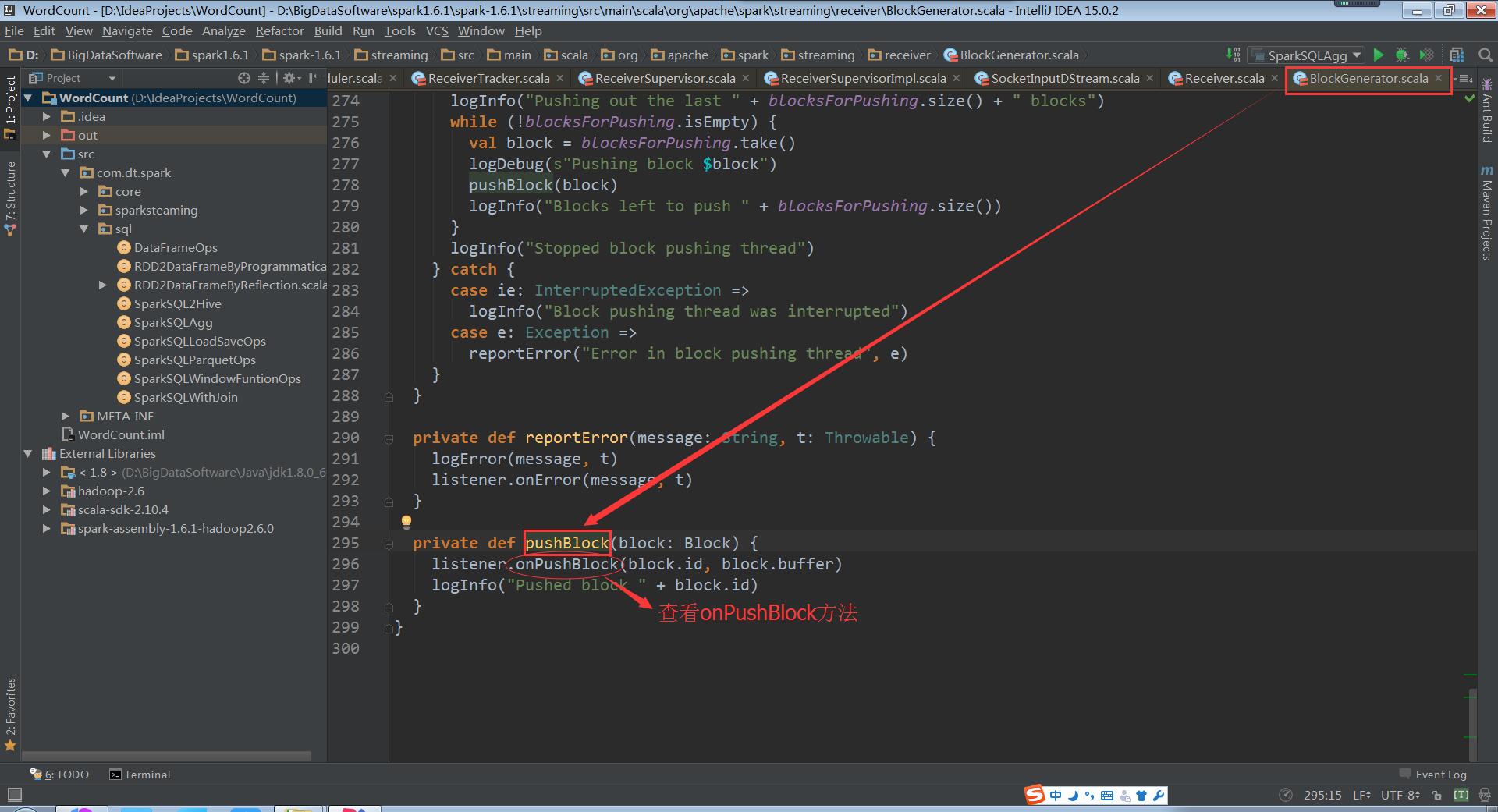The height and width of the screenshot is (812, 1498).
Task: Click the 295:15 caret position indicator
Action: pos(1322,795)
